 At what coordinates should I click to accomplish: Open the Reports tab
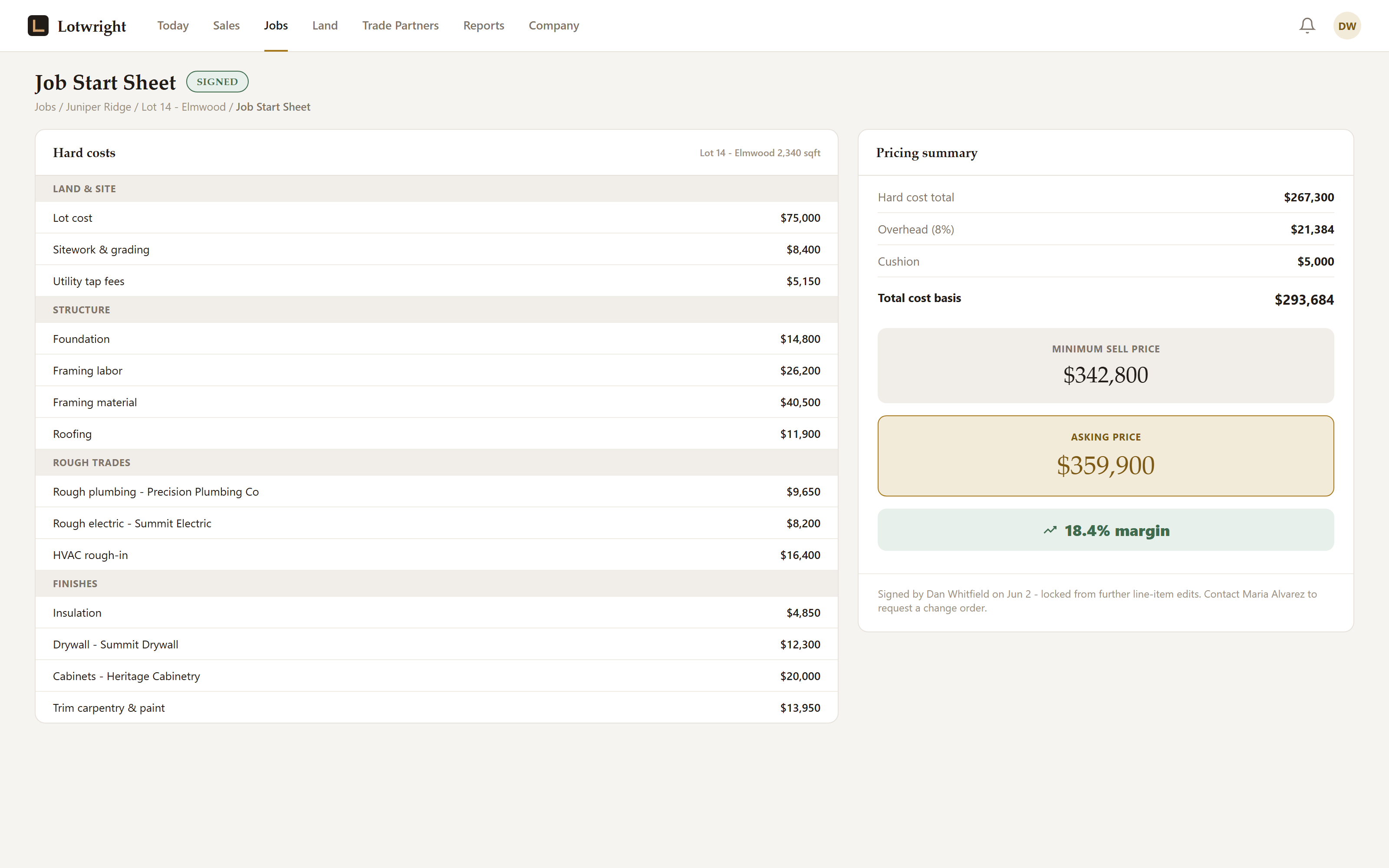point(483,25)
